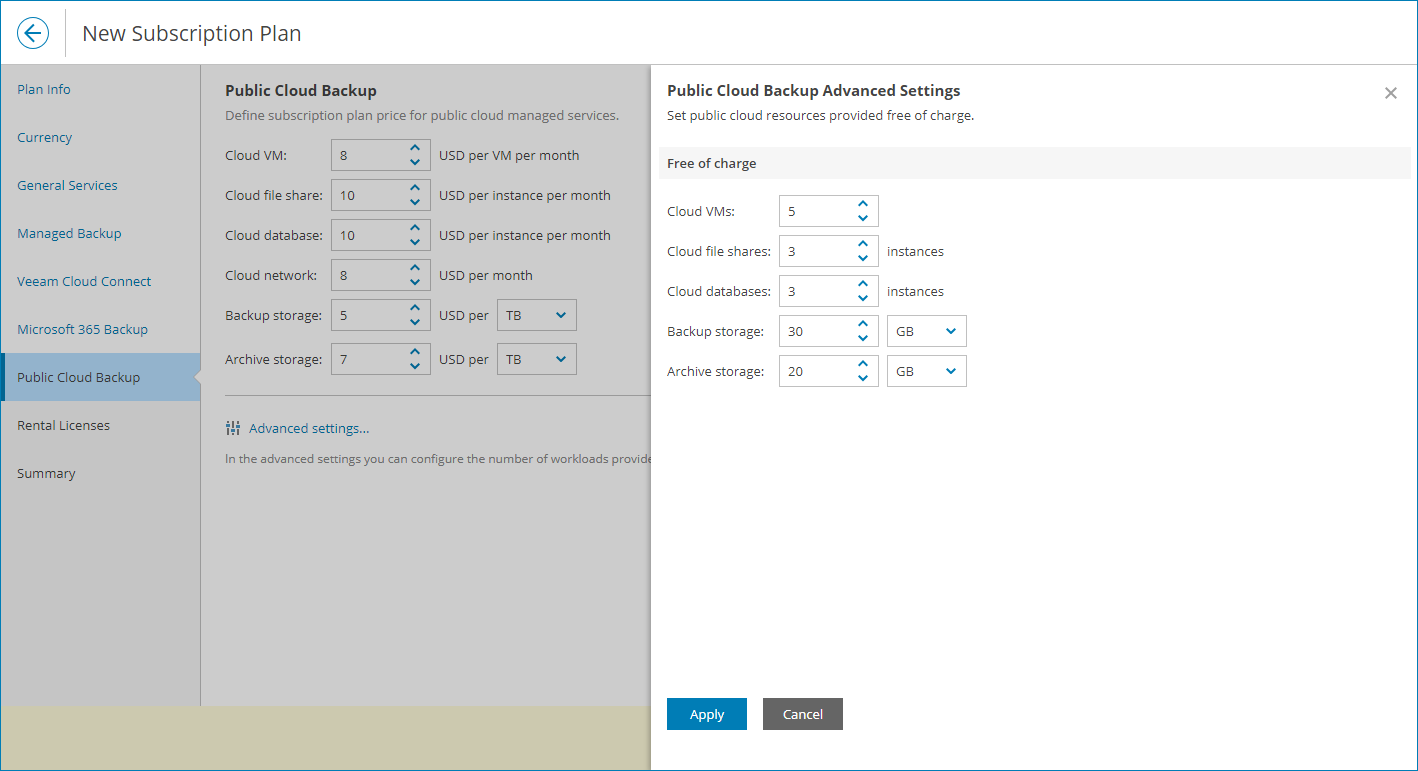Cancel the advanced settings changes
Viewport: 1418px width, 771px height.
pyautogui.click(x=802, y=714)
